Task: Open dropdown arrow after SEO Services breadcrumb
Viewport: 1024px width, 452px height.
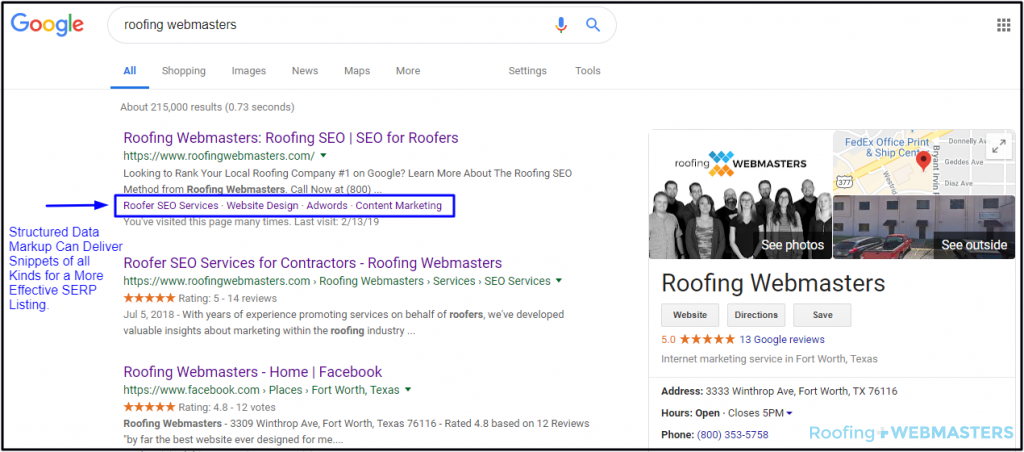Action: coord(558,281)
